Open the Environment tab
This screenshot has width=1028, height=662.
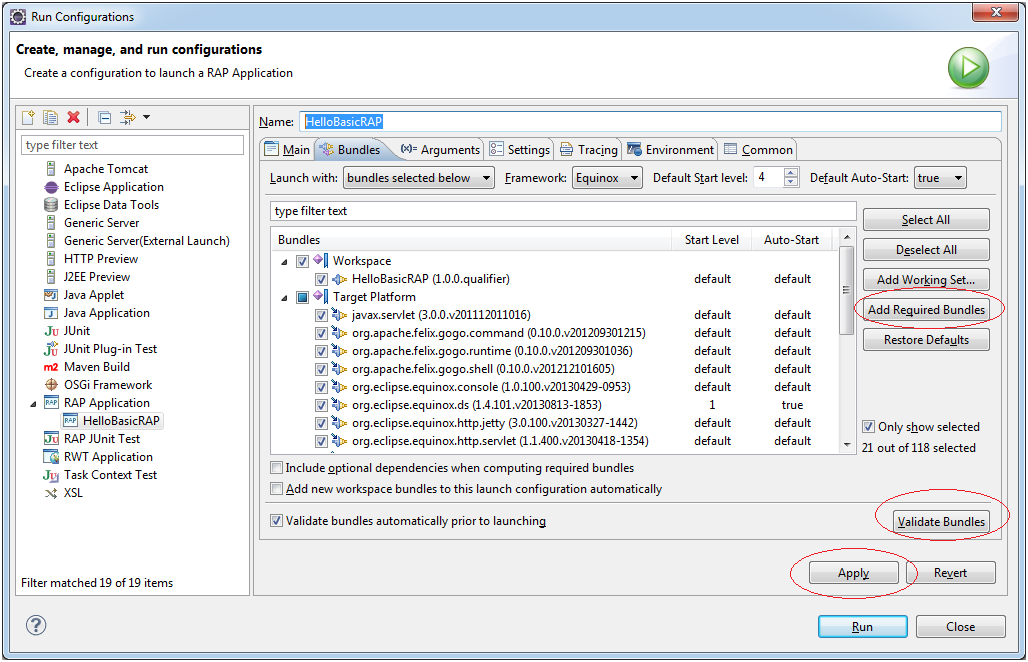click(670, 149)
